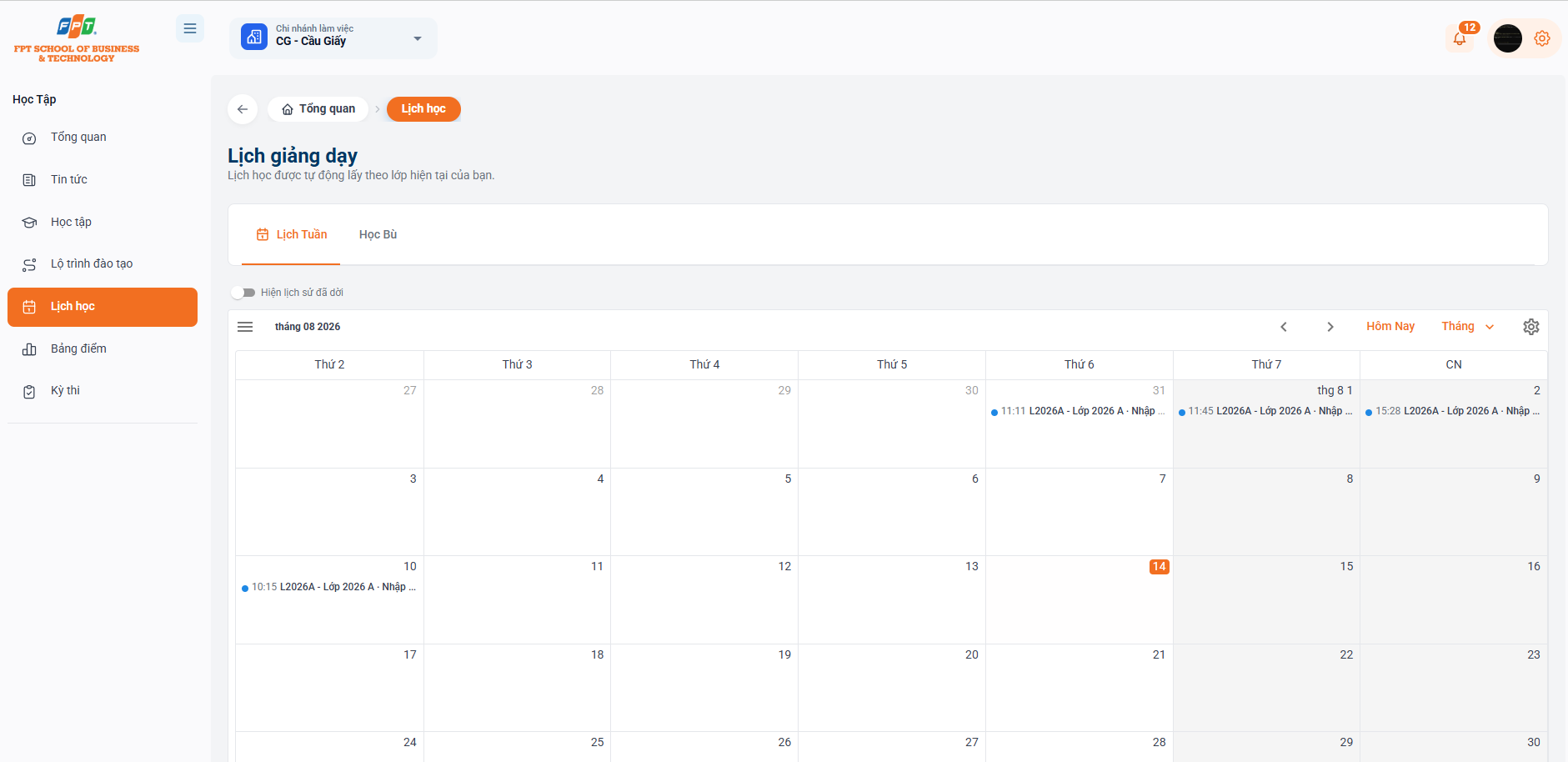
Task: Open Lộ trình đào tạo in the sidebar
Action: [103, 264]
